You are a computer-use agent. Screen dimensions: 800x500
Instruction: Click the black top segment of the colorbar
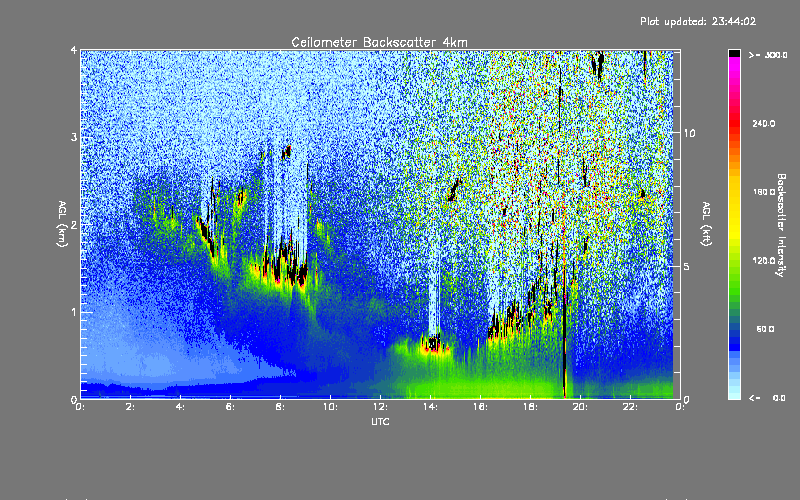[734, 53]
